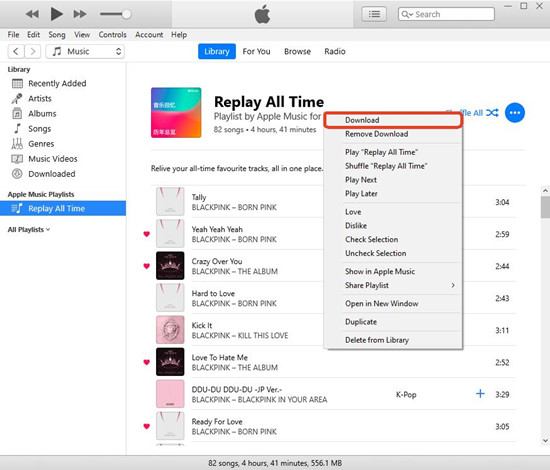Expand the All Playlists section
The height and width of the screenshot is (470, 550).
29,230
